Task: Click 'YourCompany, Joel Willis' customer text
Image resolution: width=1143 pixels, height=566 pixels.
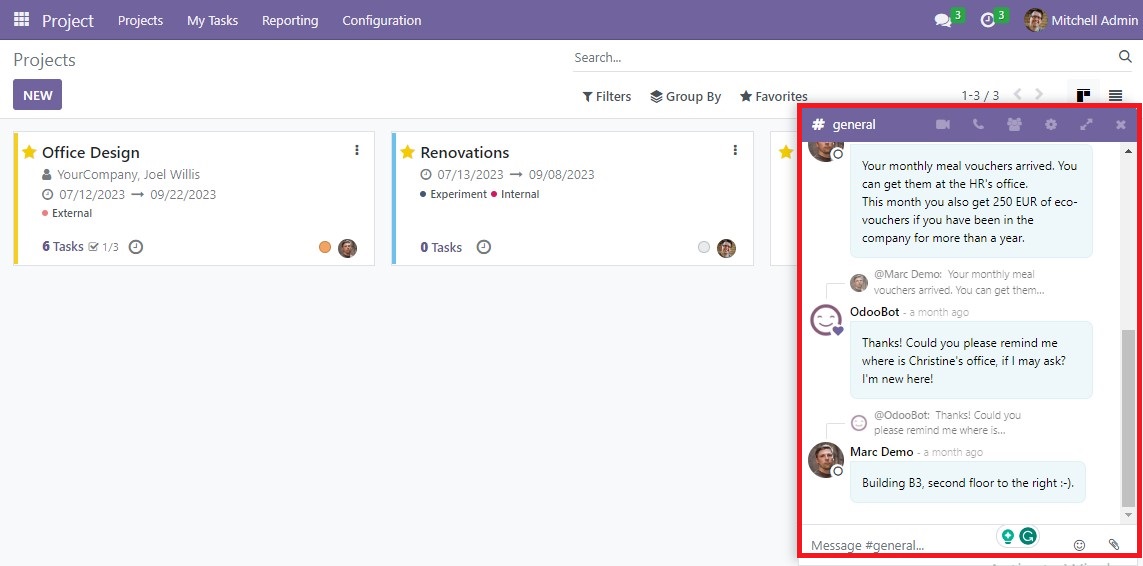Action: 128,174
